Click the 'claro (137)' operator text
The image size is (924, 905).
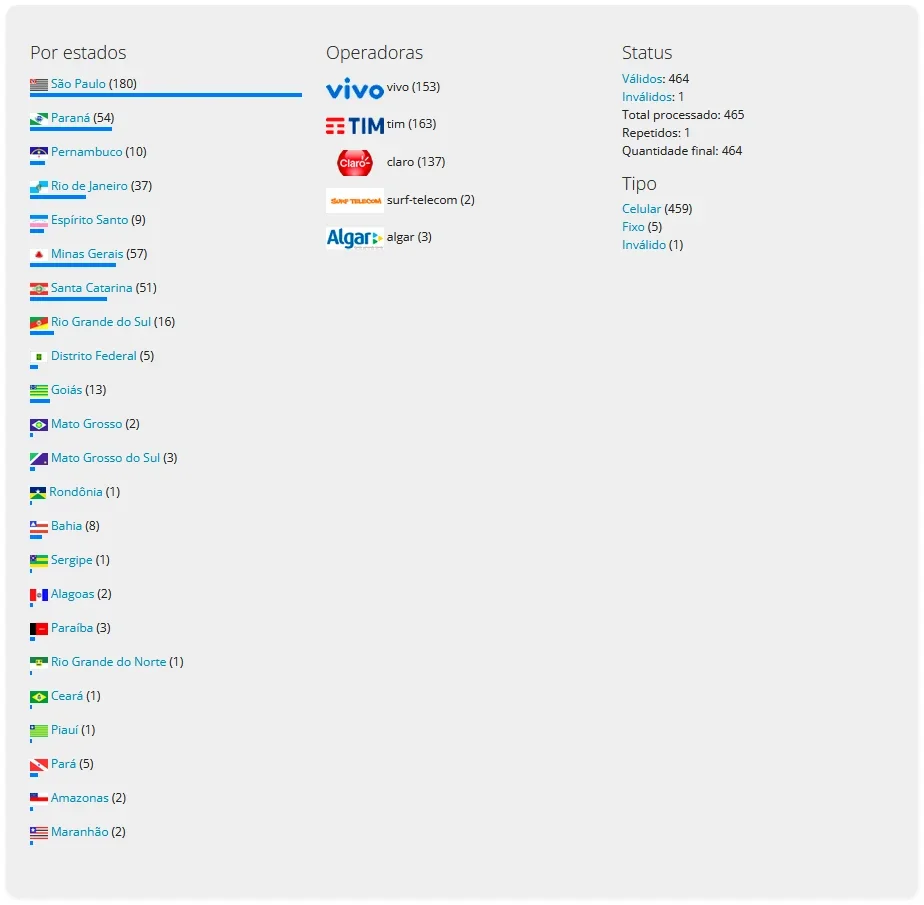tap(416, 162)
